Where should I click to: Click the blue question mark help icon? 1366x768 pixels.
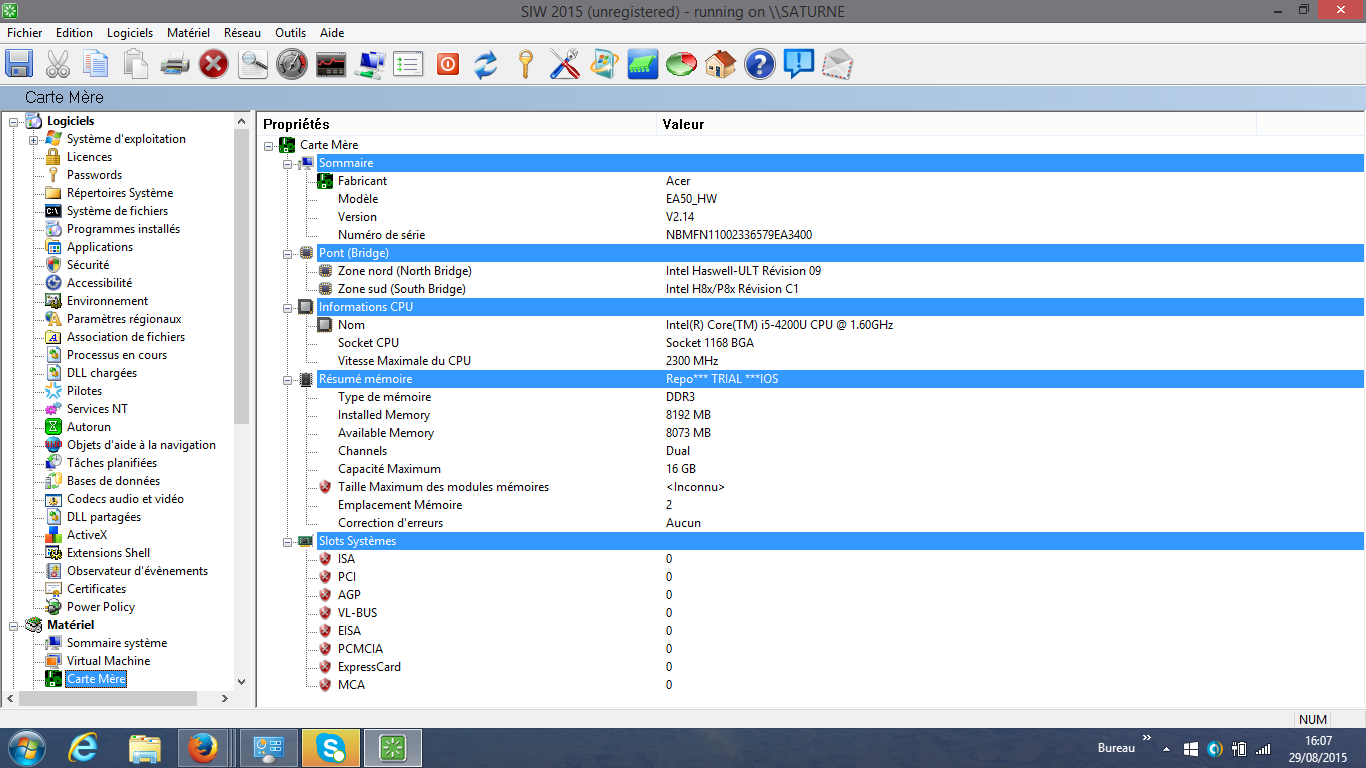coord(760,65)
